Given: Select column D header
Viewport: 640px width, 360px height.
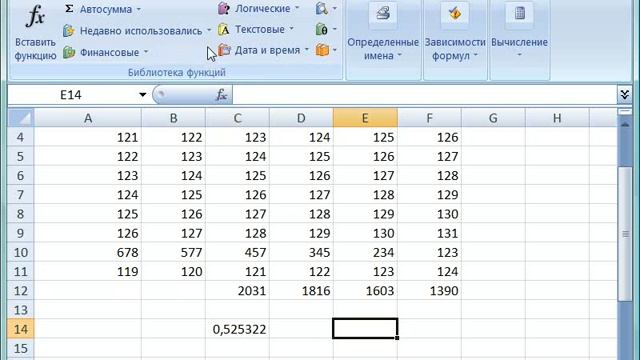Looking at the screenshot, I should tap(301, 118).
